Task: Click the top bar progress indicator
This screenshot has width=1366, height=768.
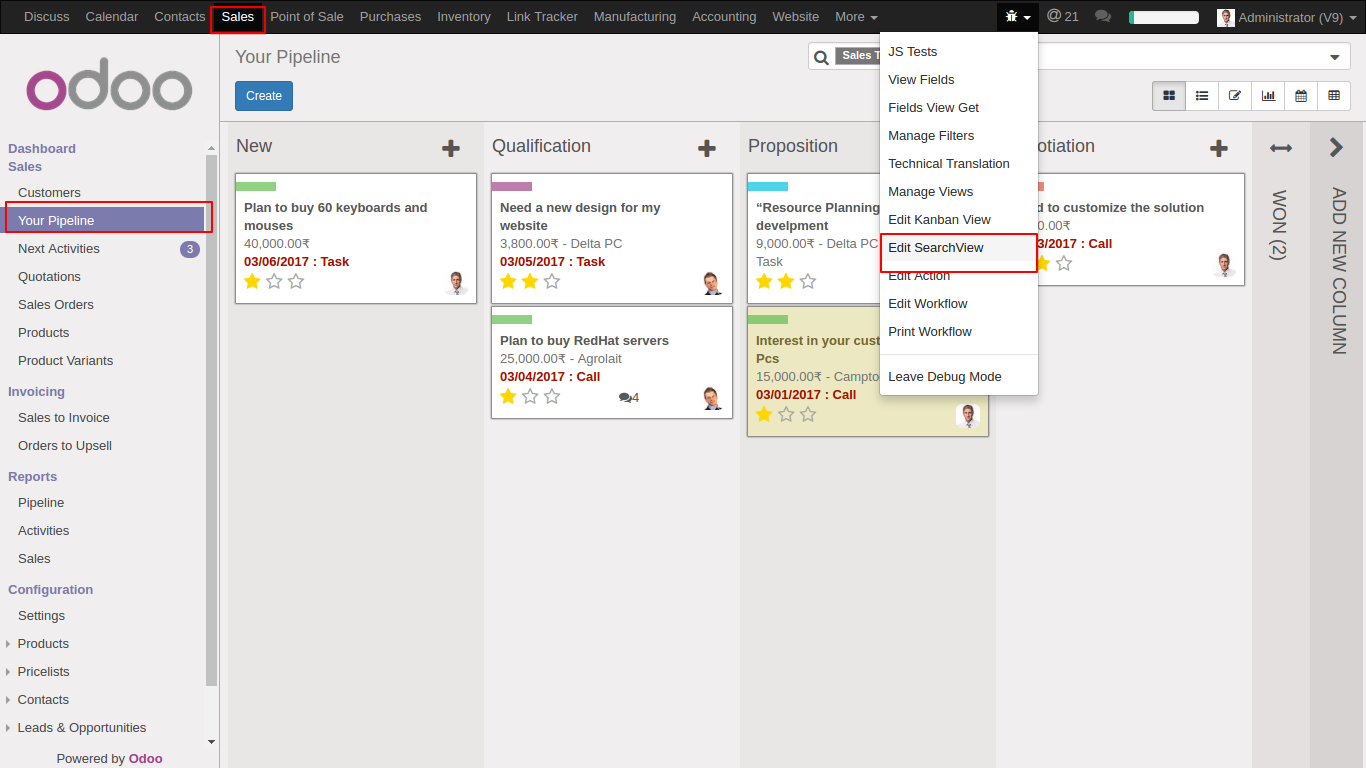Action: (x=1163, y=16)
